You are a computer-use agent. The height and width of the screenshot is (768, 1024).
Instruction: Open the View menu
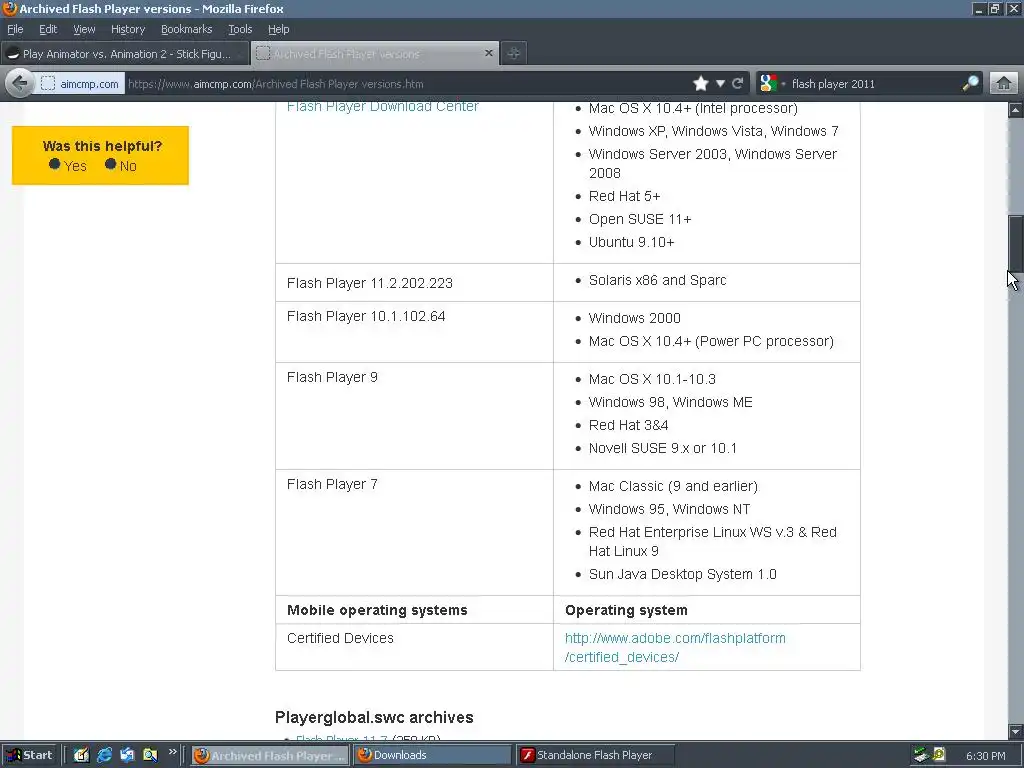click(84, 29)
